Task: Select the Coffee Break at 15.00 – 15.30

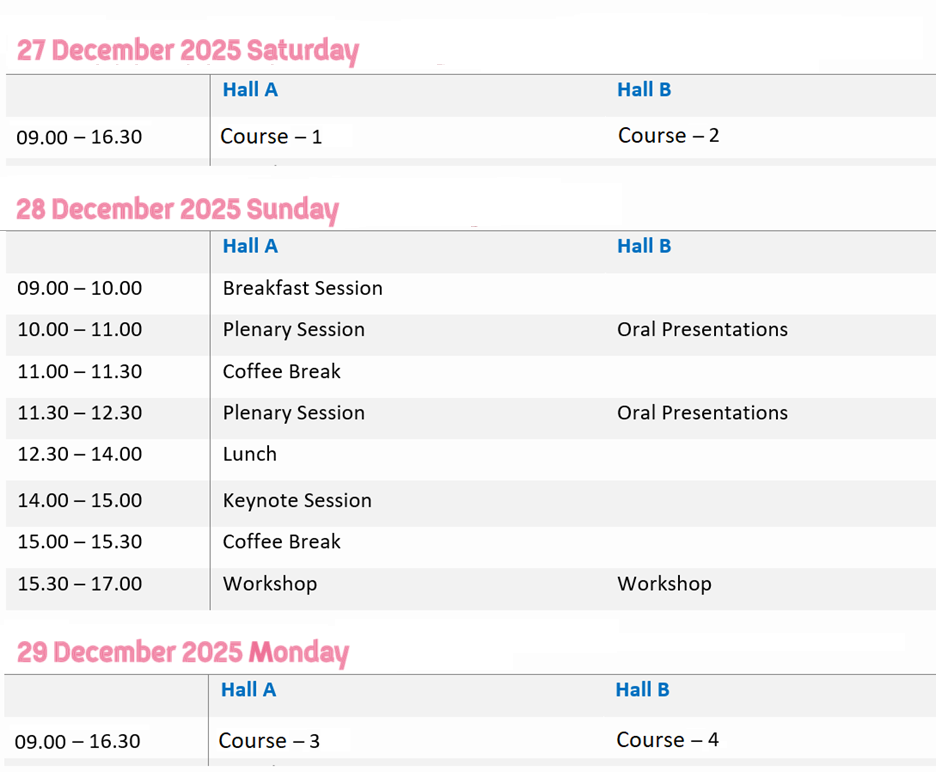Action: 281,542
